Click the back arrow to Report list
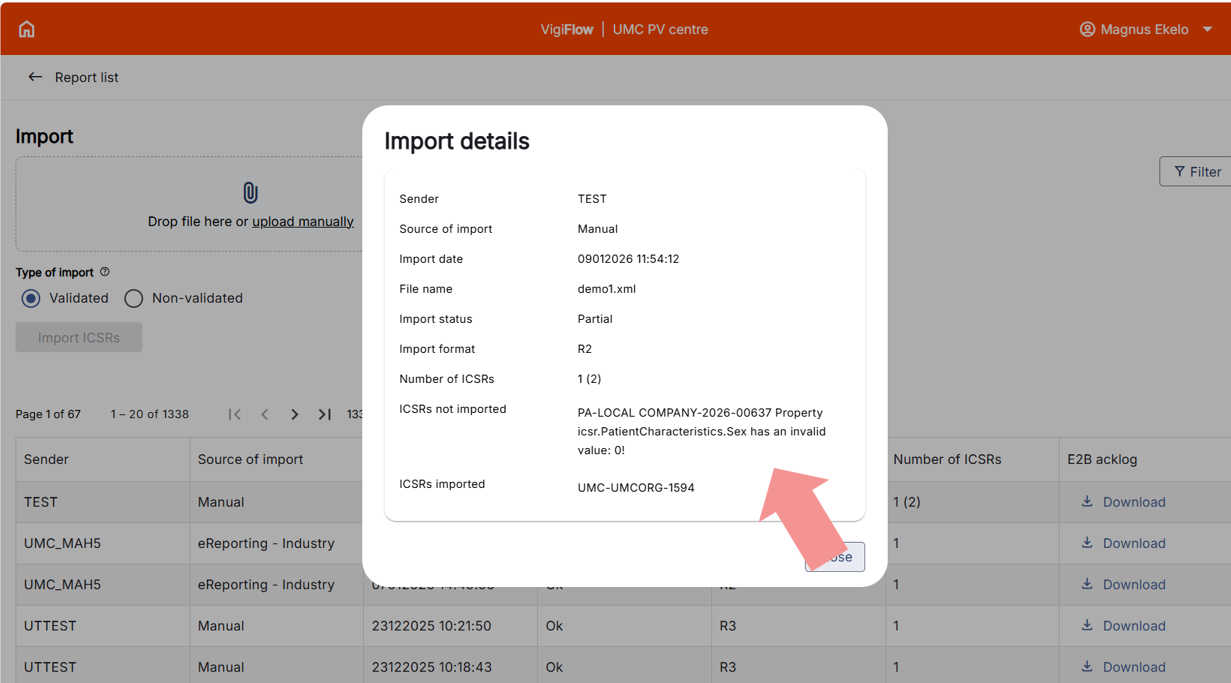 pyautogui.click(x=35, y=77)
